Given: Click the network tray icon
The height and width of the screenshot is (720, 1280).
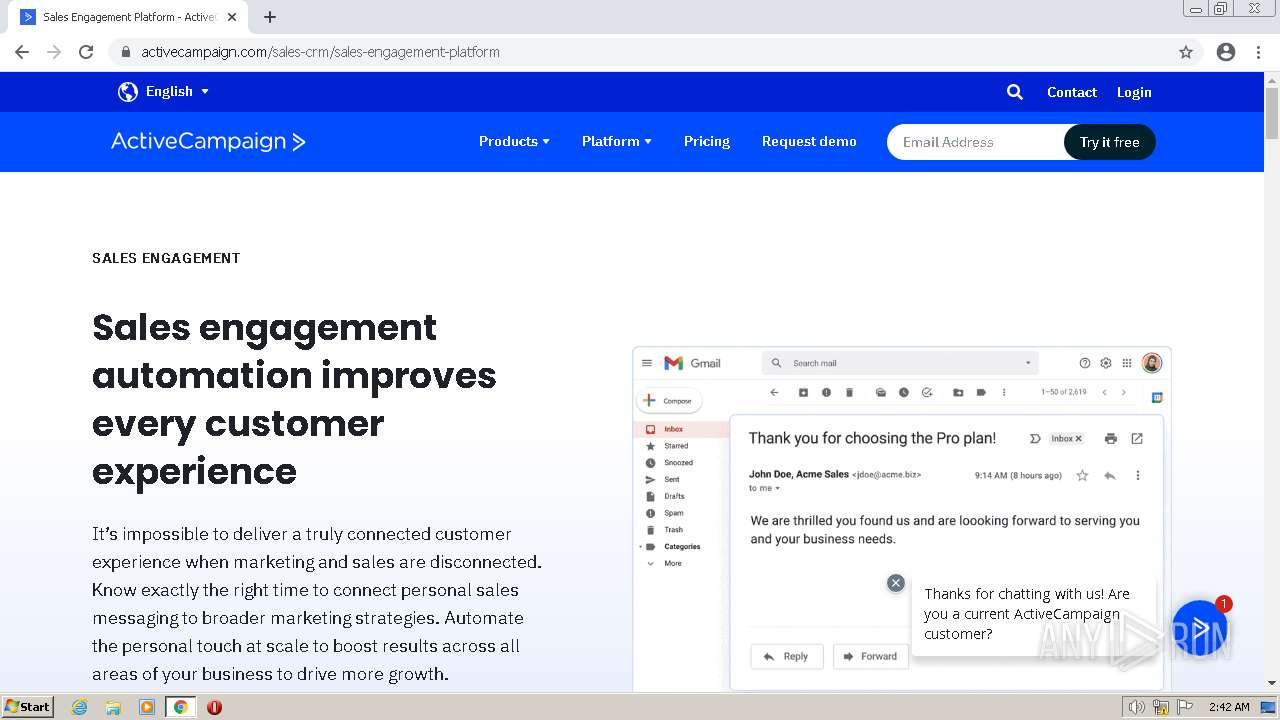Looking at the screenshot, I should pyautogui.click(x=1161, y=707).
